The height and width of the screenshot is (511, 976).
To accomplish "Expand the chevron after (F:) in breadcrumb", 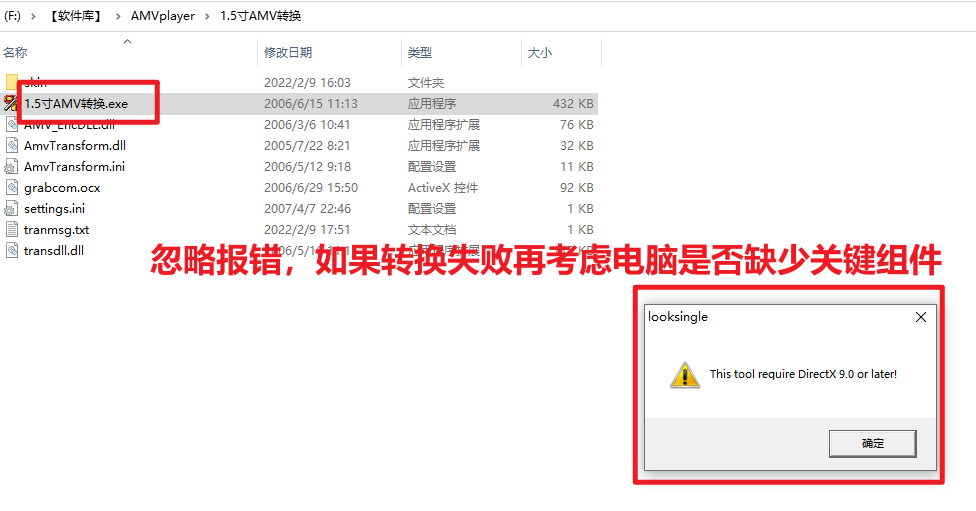I will (34, 16).
